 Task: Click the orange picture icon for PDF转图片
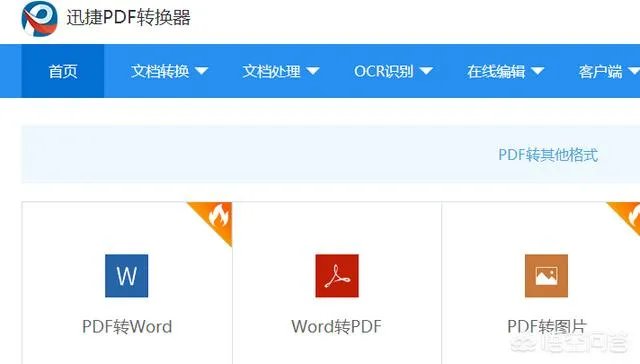(x=546, y=276)
